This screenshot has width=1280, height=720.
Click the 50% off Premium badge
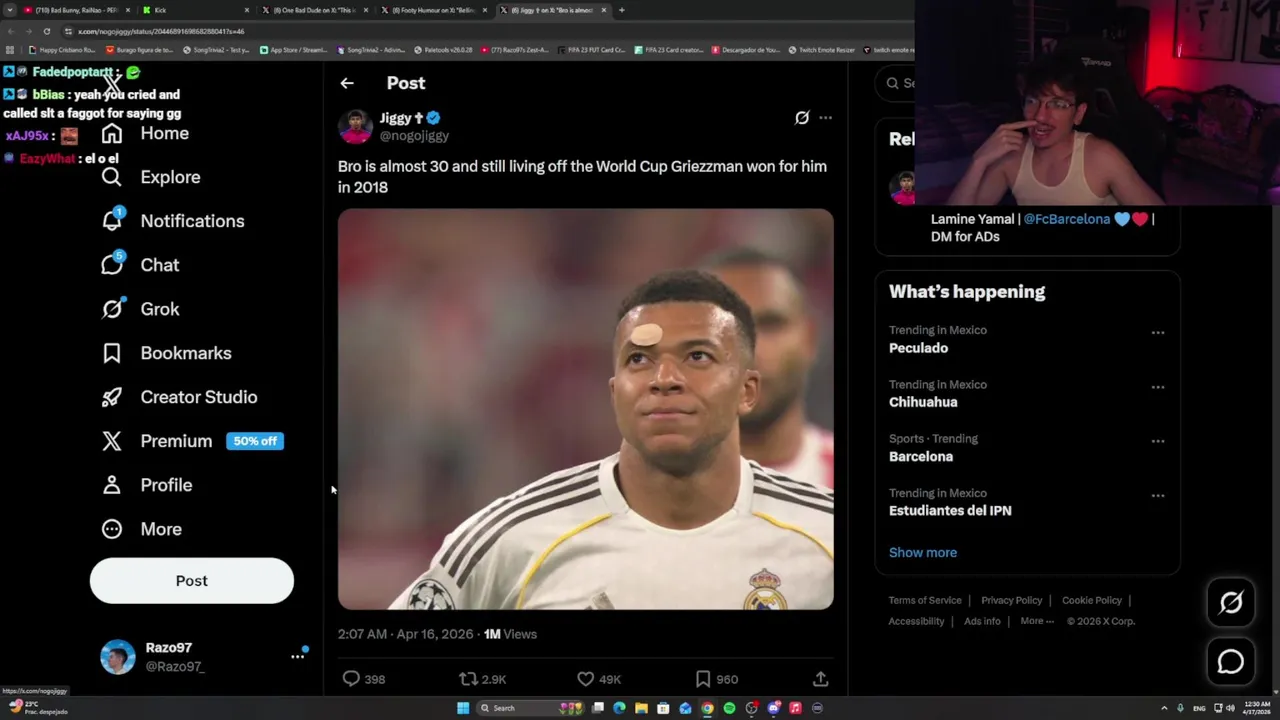pyautogui.click(x=255, y=441)
